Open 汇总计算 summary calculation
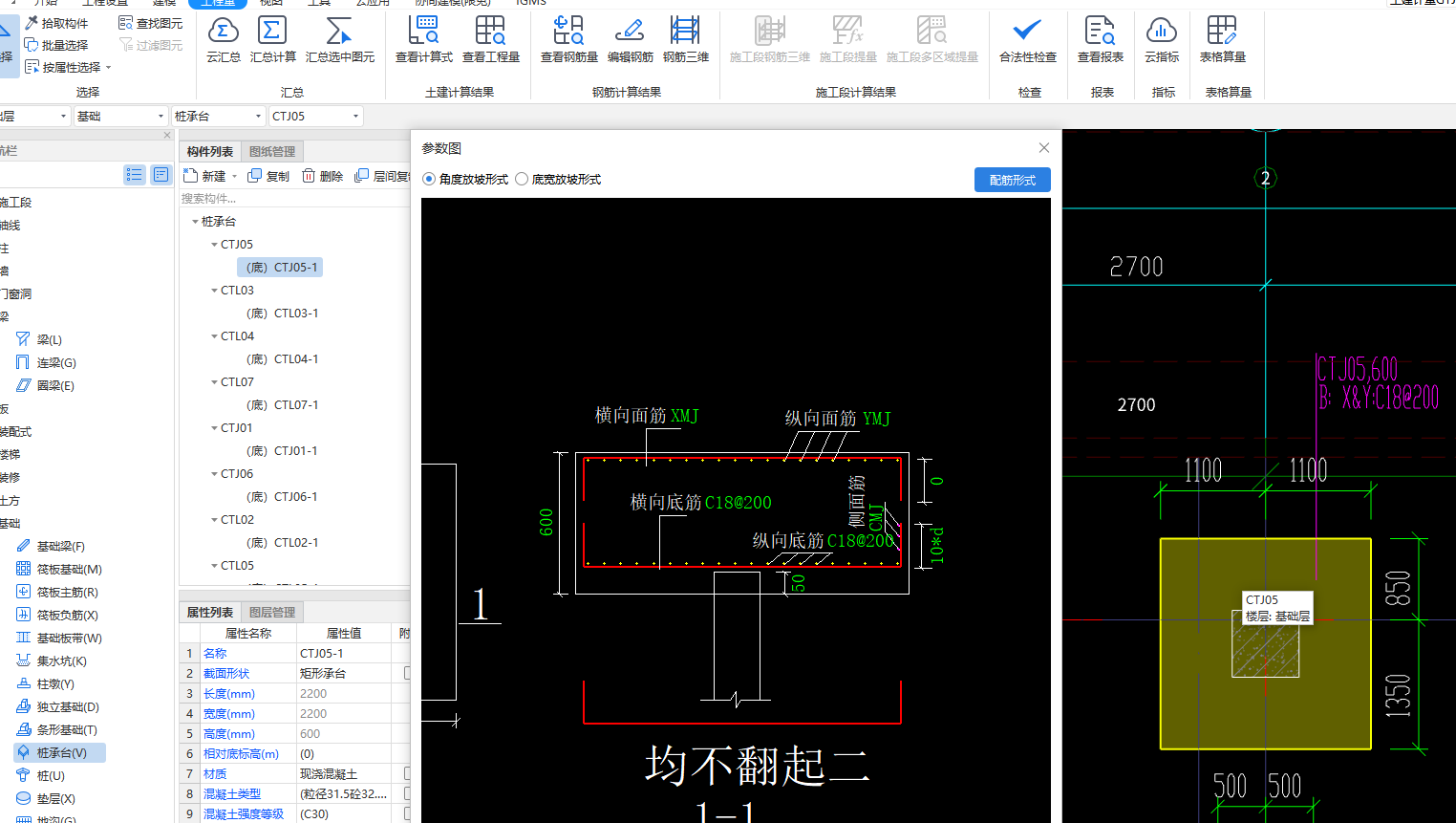 pos(273,40)
